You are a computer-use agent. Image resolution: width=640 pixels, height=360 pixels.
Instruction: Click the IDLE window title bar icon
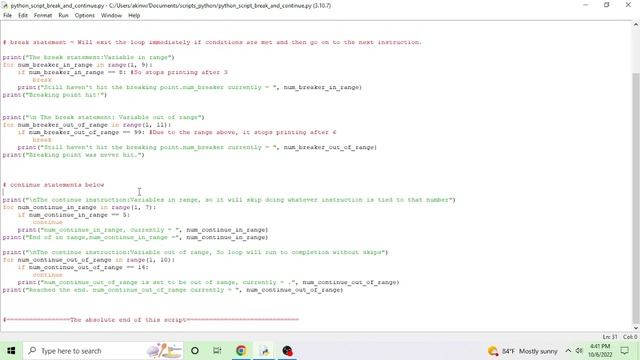[x=4, y=5]
